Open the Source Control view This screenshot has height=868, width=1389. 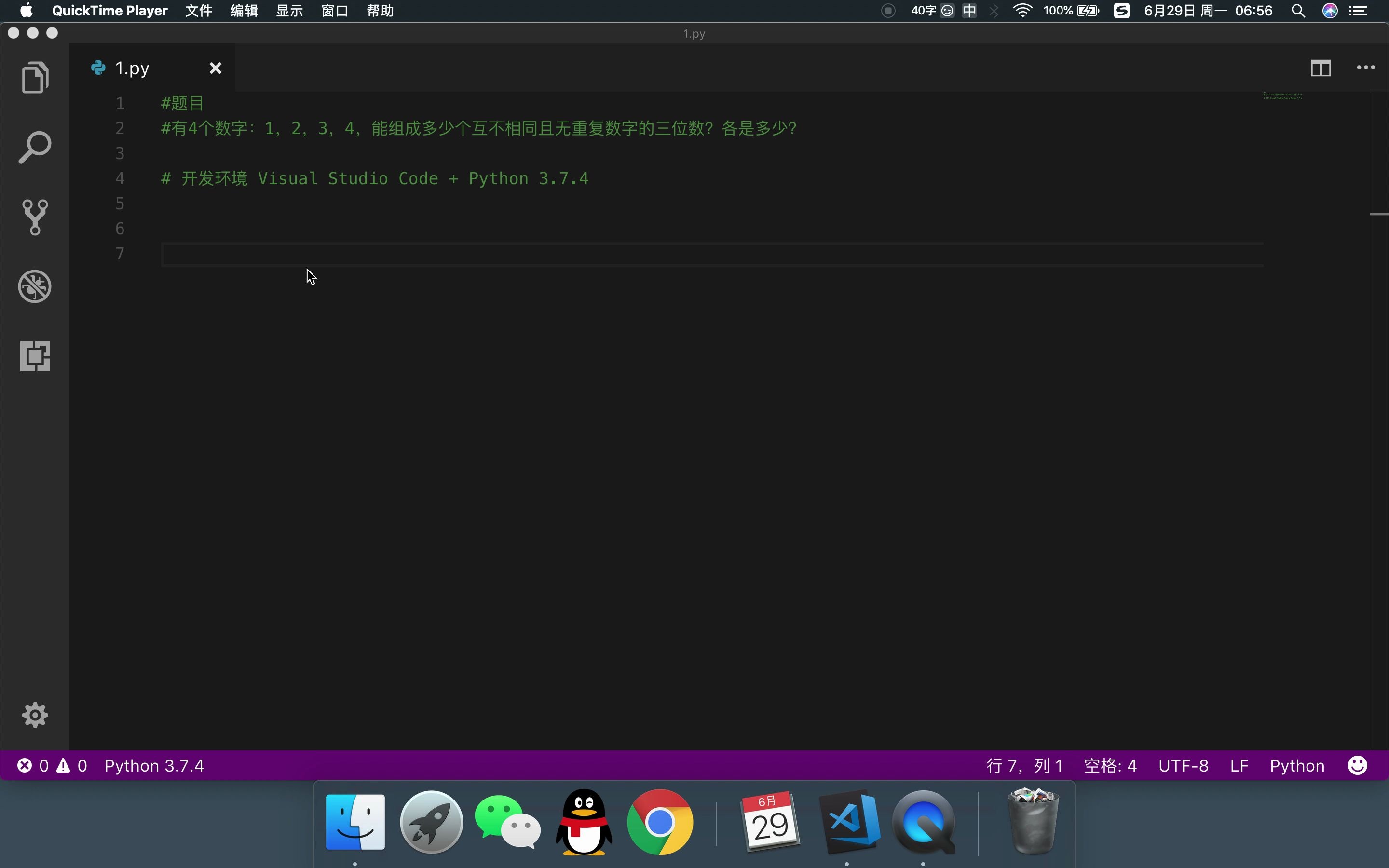(34, 217)
